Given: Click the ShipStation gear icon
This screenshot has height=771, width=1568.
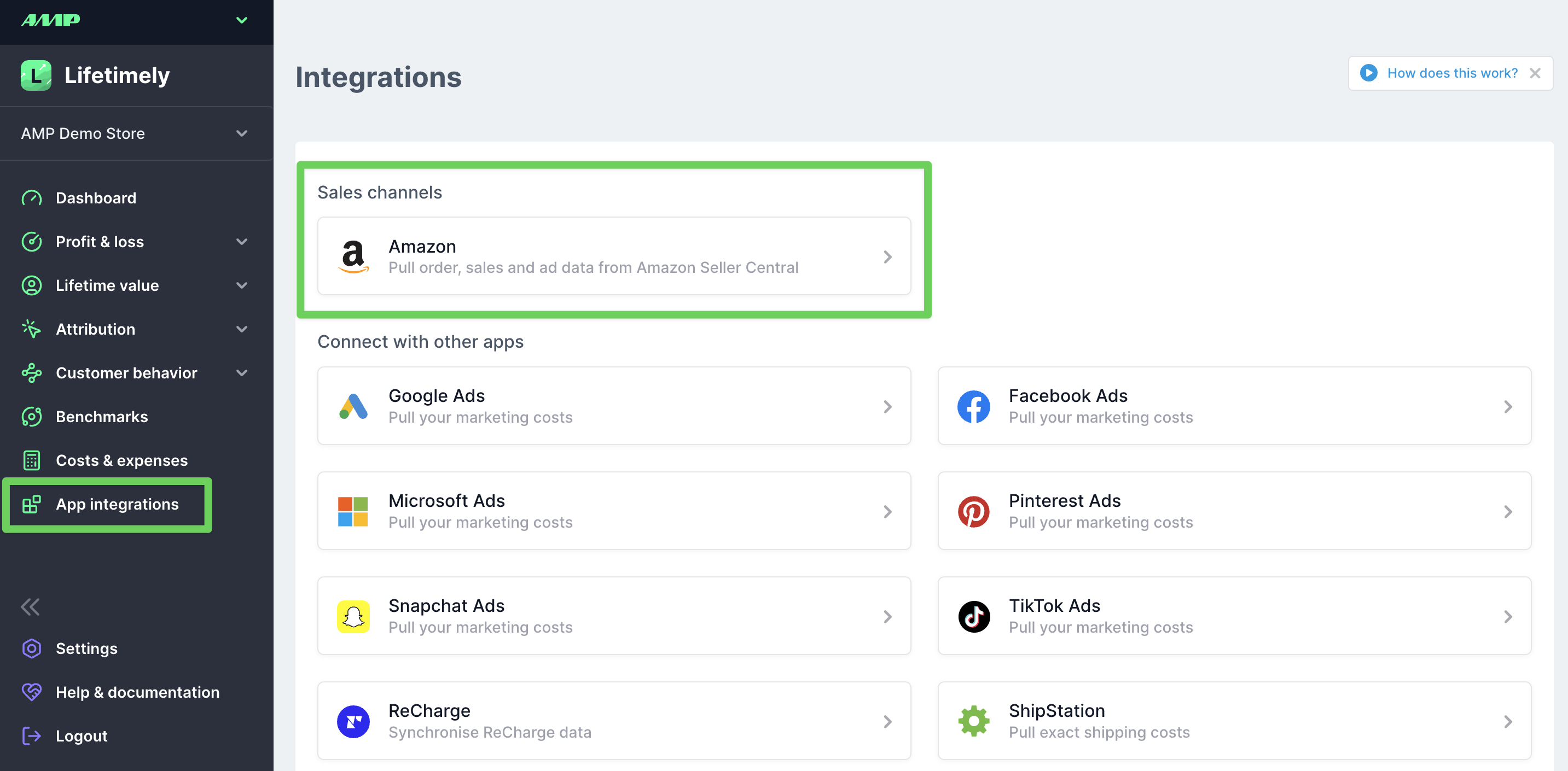Looking at the screenshot, I should (x=973, y=722).
